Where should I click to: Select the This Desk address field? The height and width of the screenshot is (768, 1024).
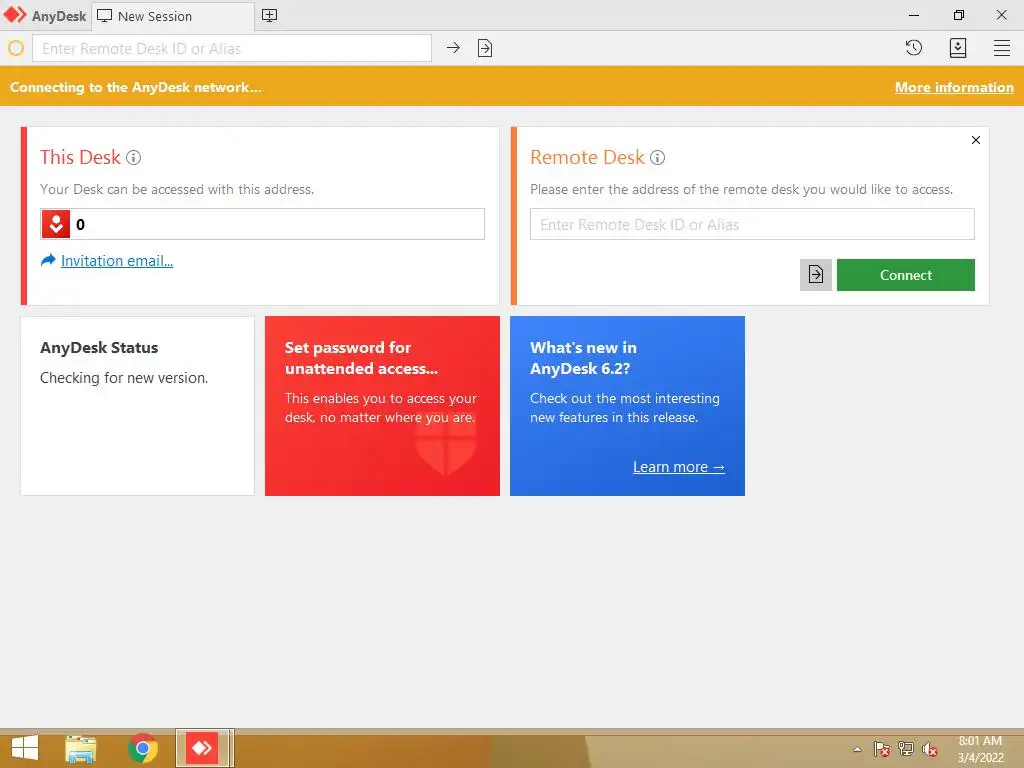coord(263,224)
